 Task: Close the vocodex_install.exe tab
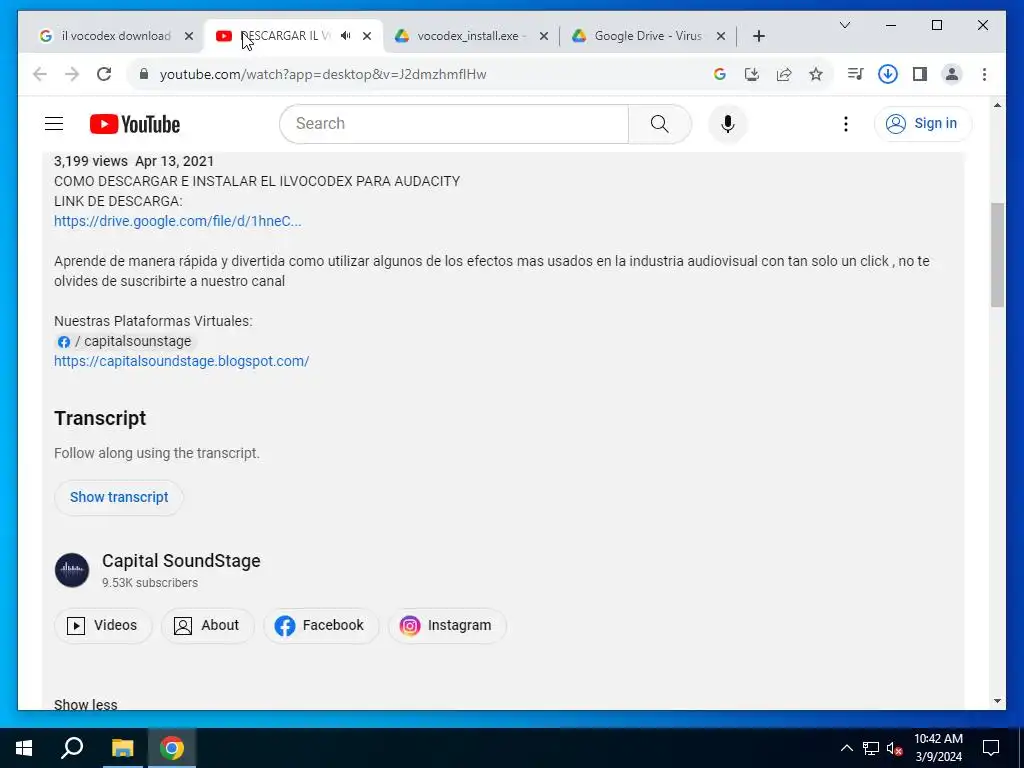[544, 37]
